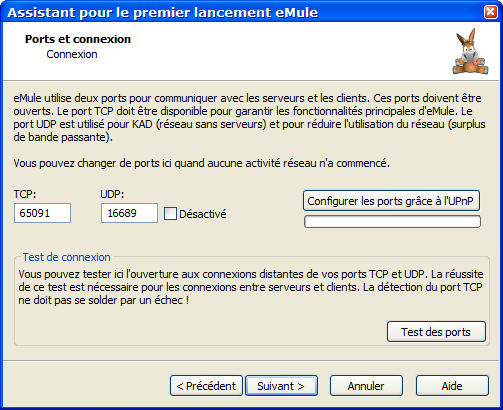Click the UDP: label above port field
This screenshot has width=503, height=410.
[x=112, y=194]
